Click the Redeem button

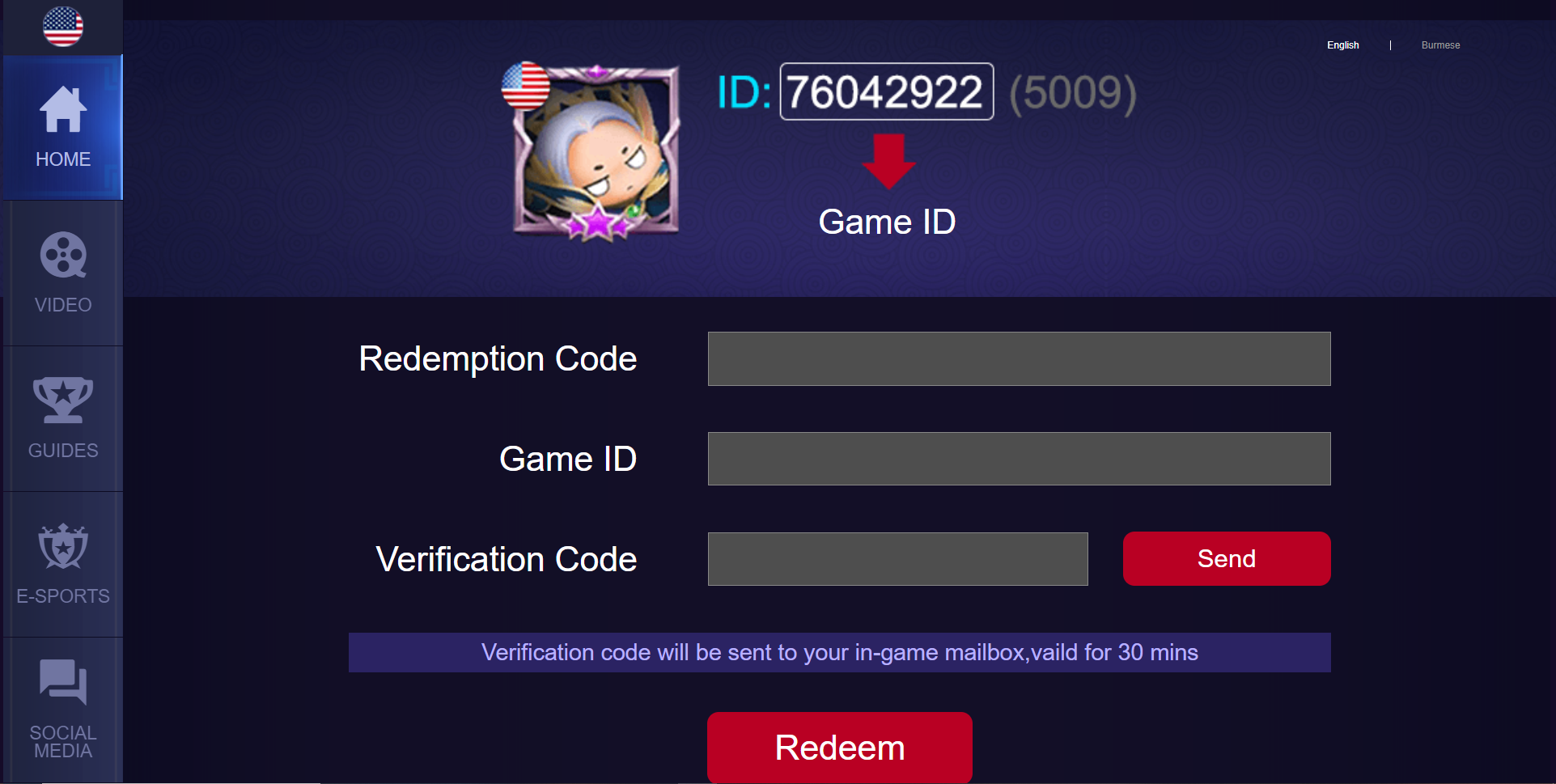(x=840, y=748)
